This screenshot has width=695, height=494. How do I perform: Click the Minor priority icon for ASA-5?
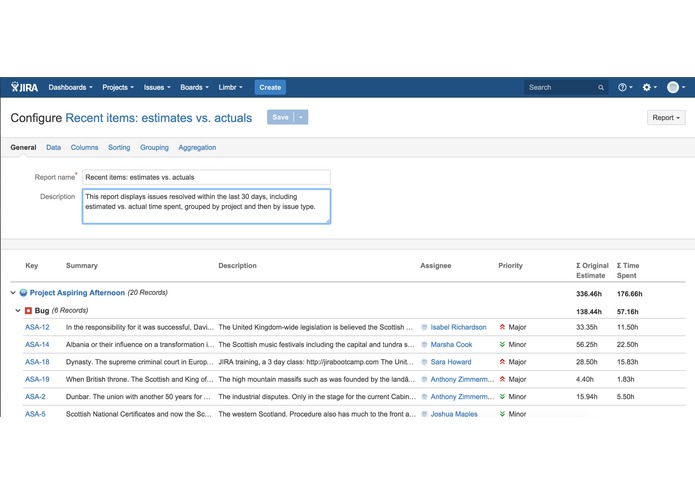(x=502, y=414)
